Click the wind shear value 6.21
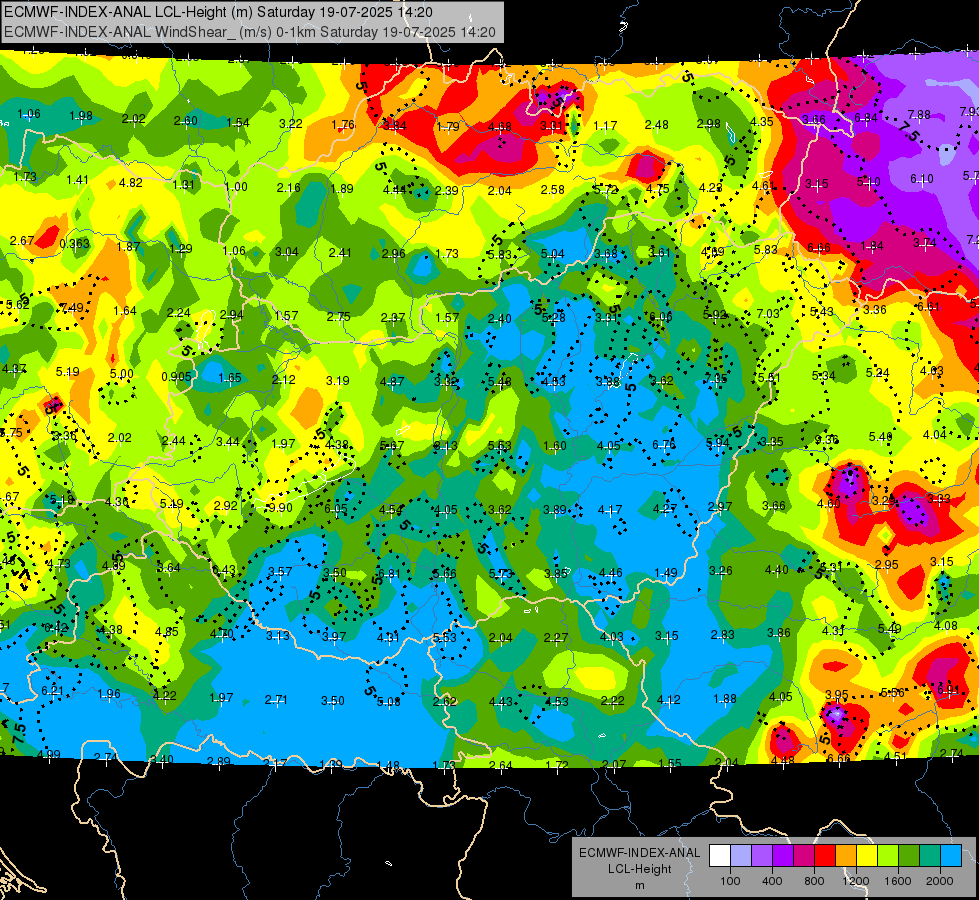The height and width of the screenshot is (900, 979). point(52,690)
